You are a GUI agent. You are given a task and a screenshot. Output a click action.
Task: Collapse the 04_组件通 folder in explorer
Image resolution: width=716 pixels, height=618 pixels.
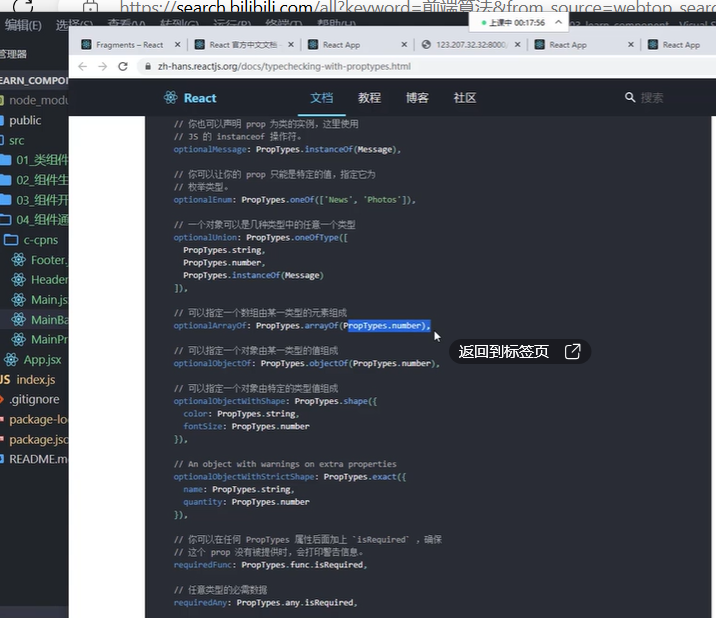coord(34,220)
